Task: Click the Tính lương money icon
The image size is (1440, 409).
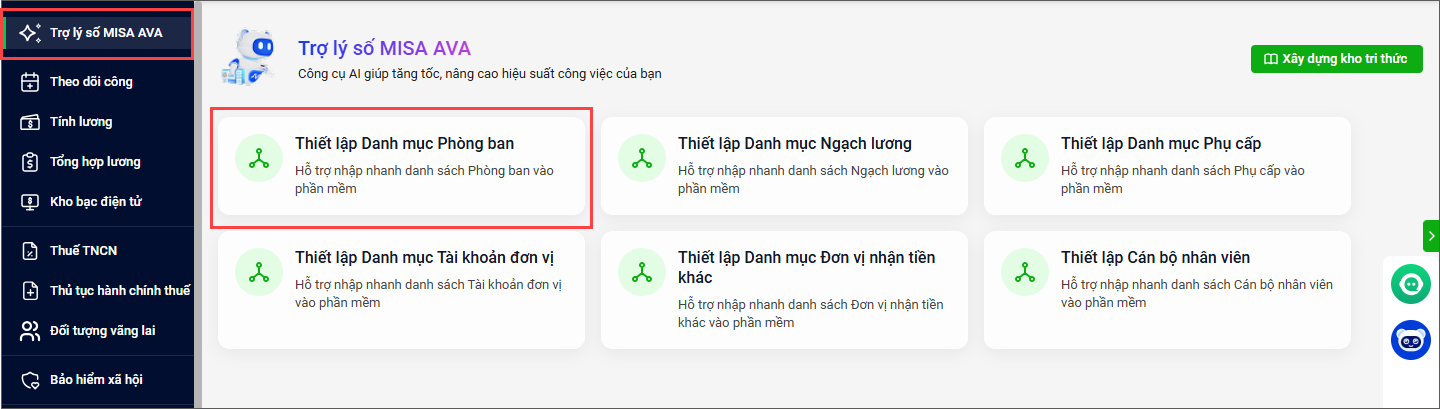Action: [x=30, y=122]
